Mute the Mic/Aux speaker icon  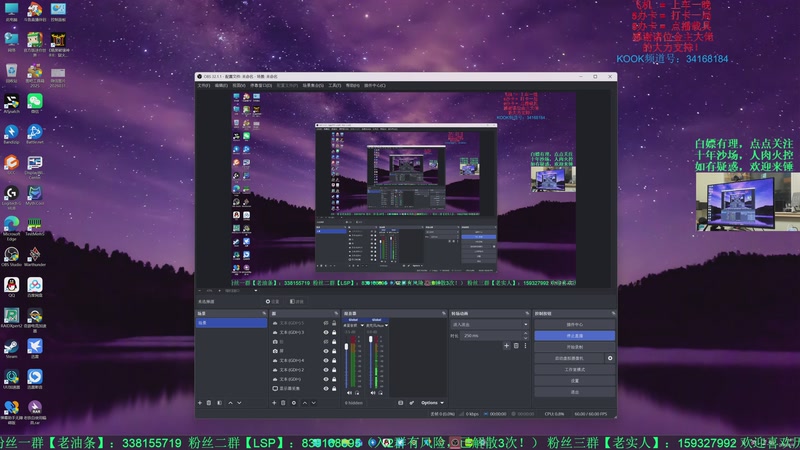click(x=373, y=393)
